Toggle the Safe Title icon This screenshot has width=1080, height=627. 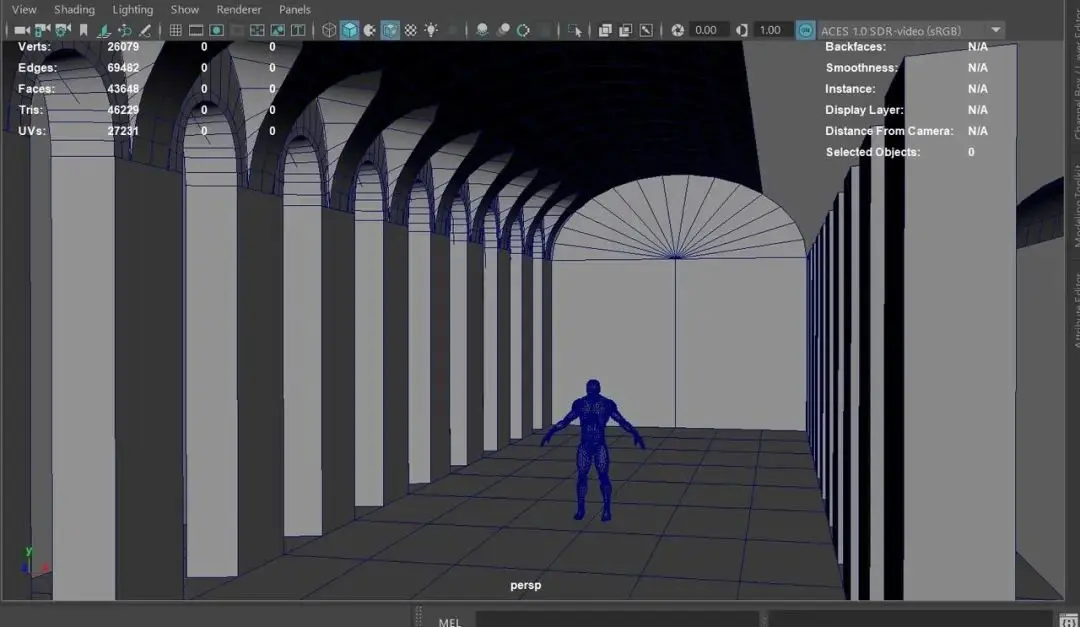click(298, 30)
